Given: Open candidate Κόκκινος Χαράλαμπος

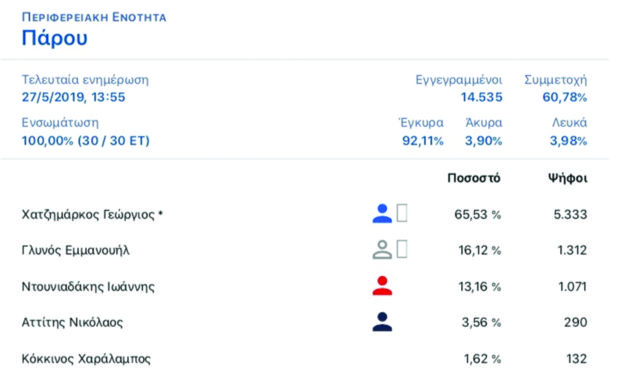Looking at the screenshot, I should tap(86, 359).
